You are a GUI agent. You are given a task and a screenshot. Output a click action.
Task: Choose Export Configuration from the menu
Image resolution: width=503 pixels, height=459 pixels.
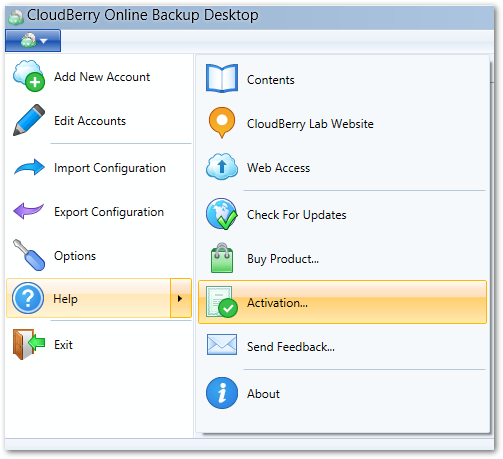[x=99, y=211]
